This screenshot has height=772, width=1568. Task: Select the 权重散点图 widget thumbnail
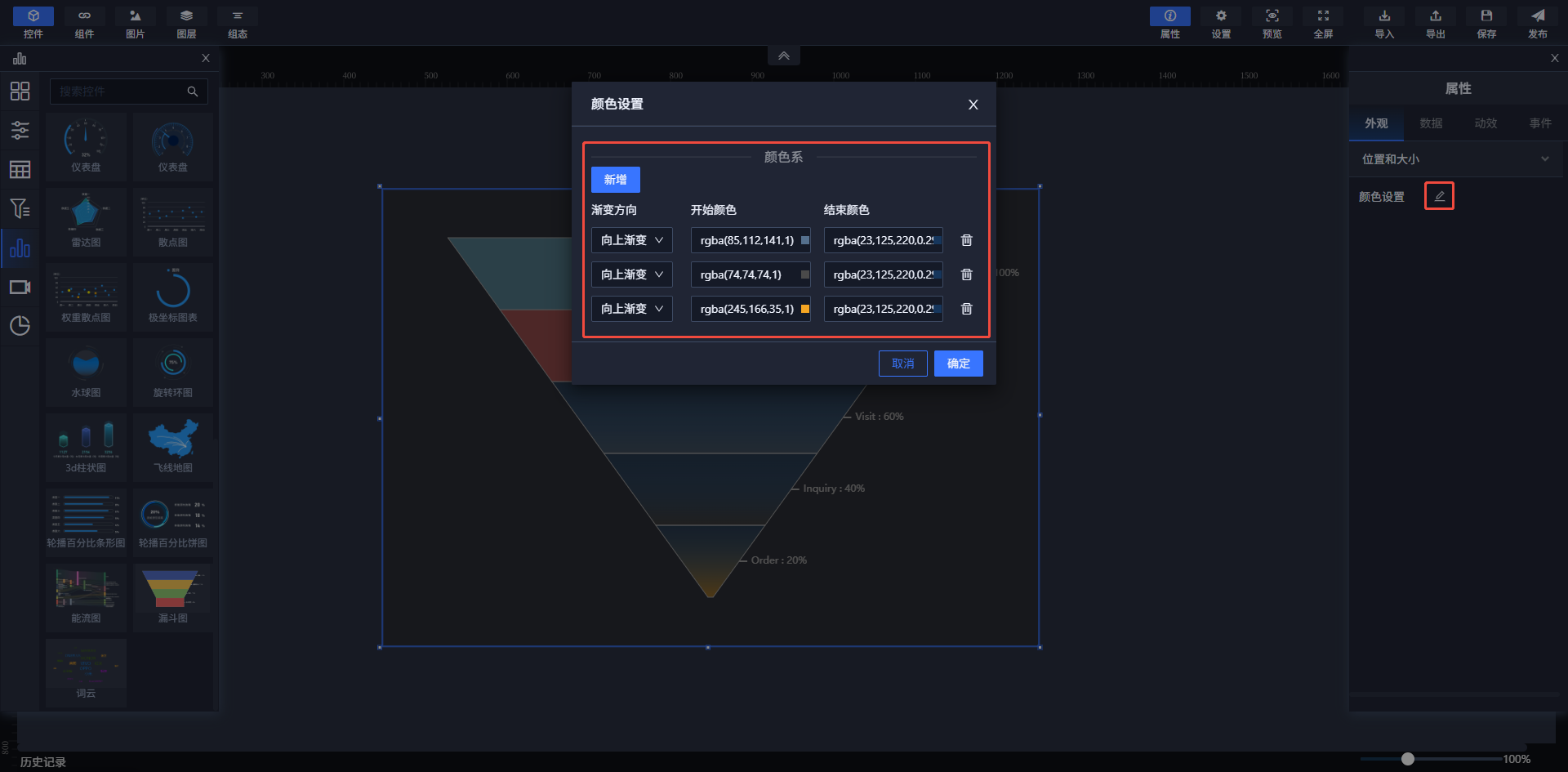(x=86, y=297)
